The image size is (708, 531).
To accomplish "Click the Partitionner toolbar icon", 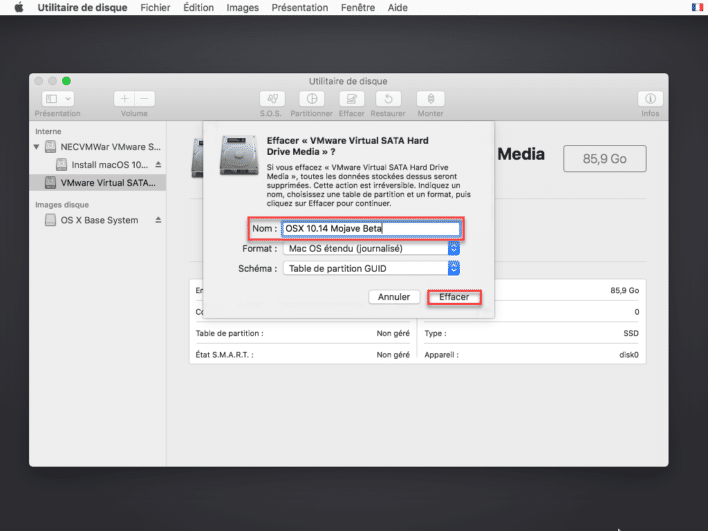I will tap(312, 98).
